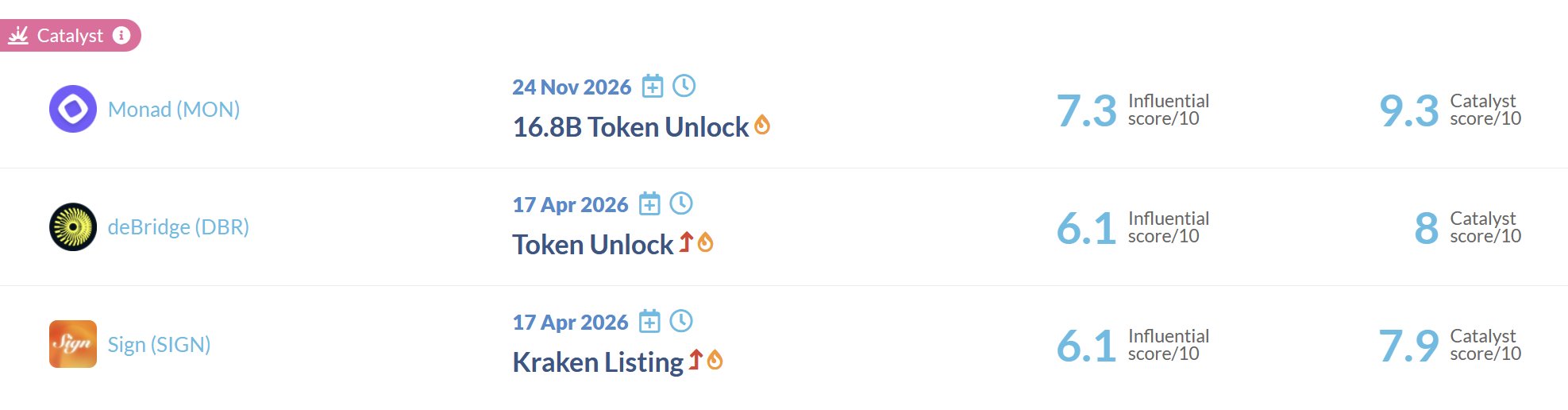Click red up arrow beside Kraken Listing
This screenshot has height=410, width=1568.
coord(695,360)
